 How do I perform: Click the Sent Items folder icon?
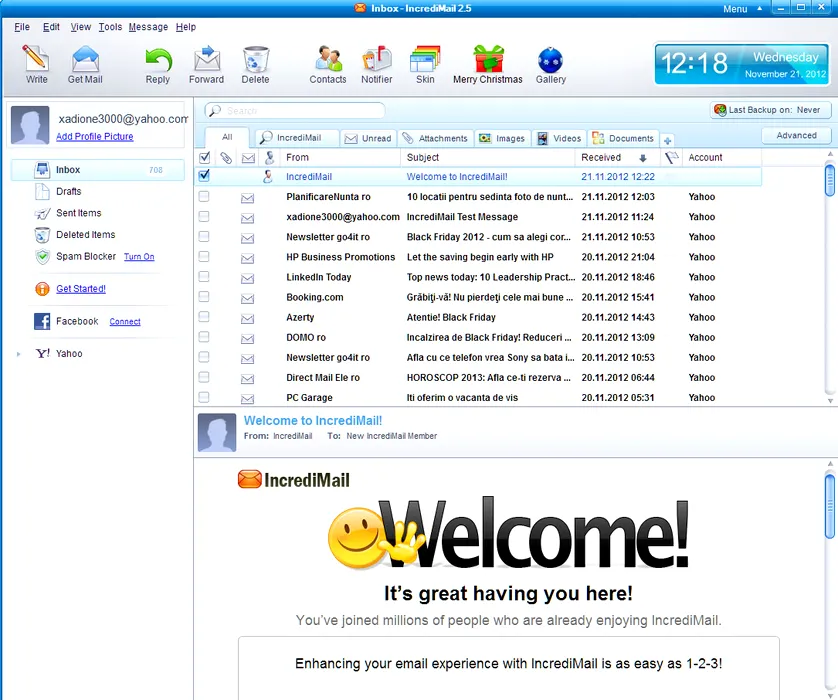pos(42,213)
